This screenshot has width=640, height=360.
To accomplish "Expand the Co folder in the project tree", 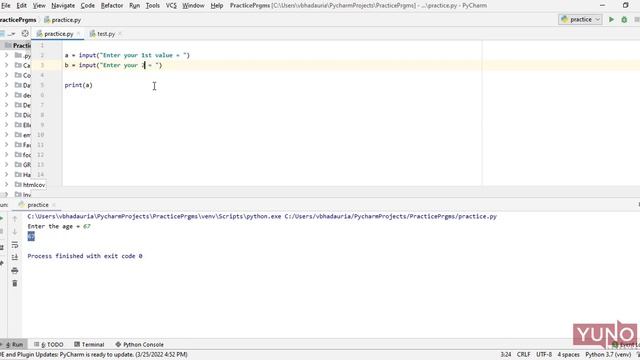I will point(6,75).
